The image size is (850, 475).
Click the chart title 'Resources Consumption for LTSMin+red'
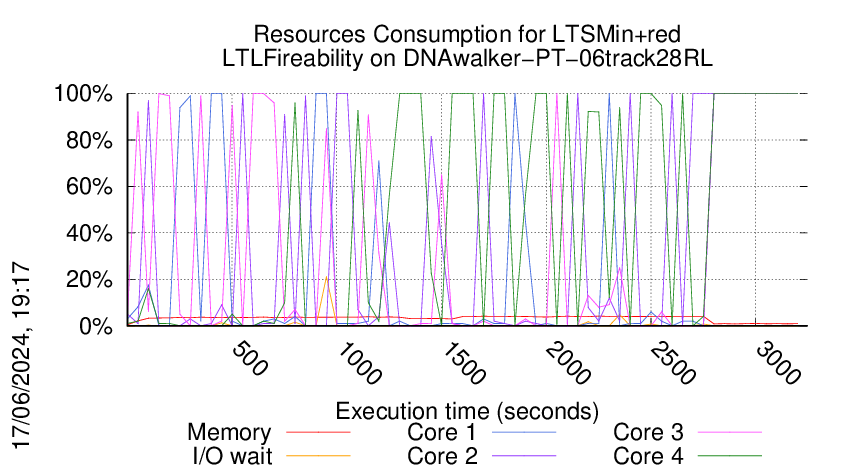click(467, 34)
